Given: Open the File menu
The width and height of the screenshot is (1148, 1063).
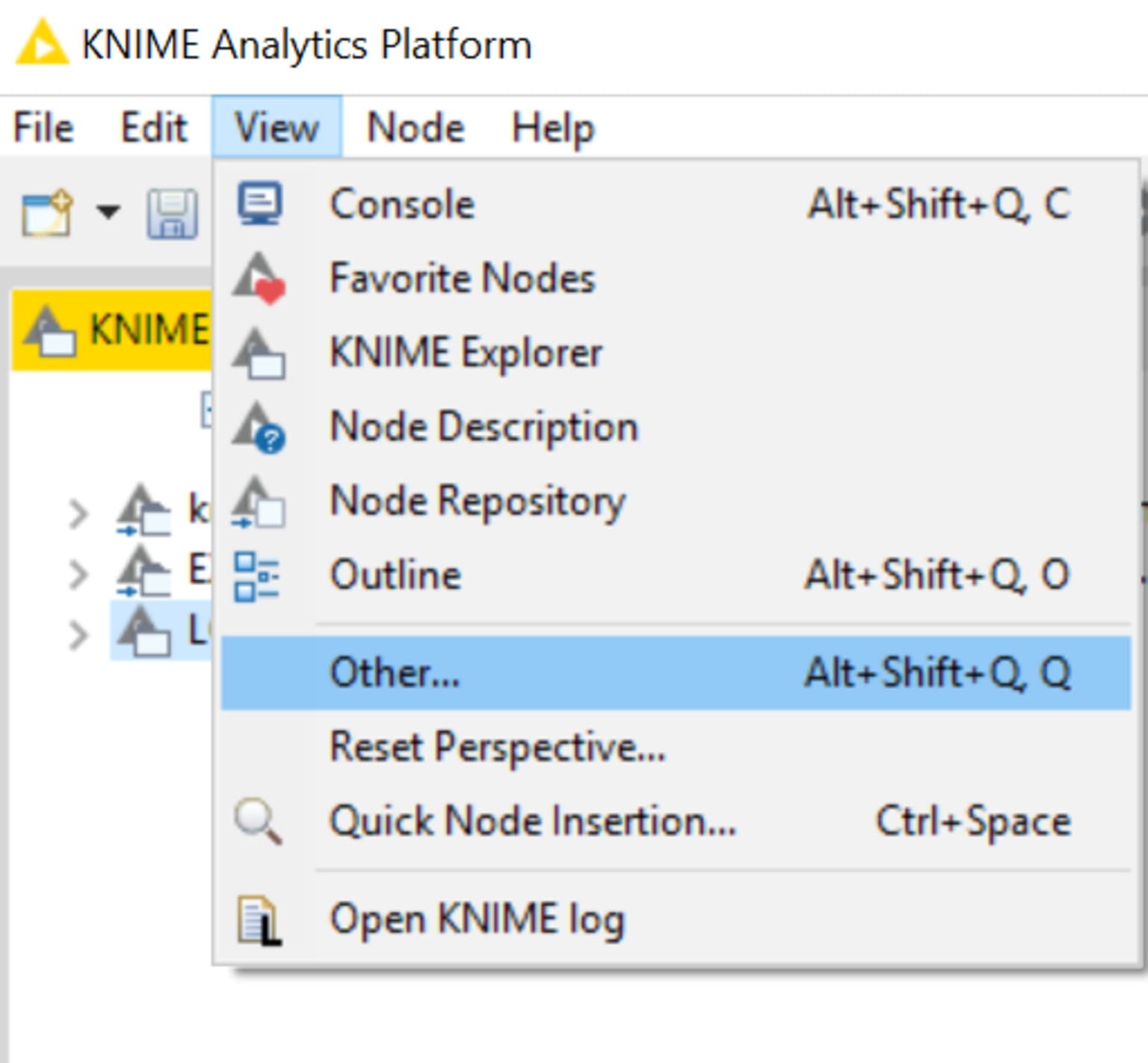Looking at the screenshot, I should tap(43, 127).
